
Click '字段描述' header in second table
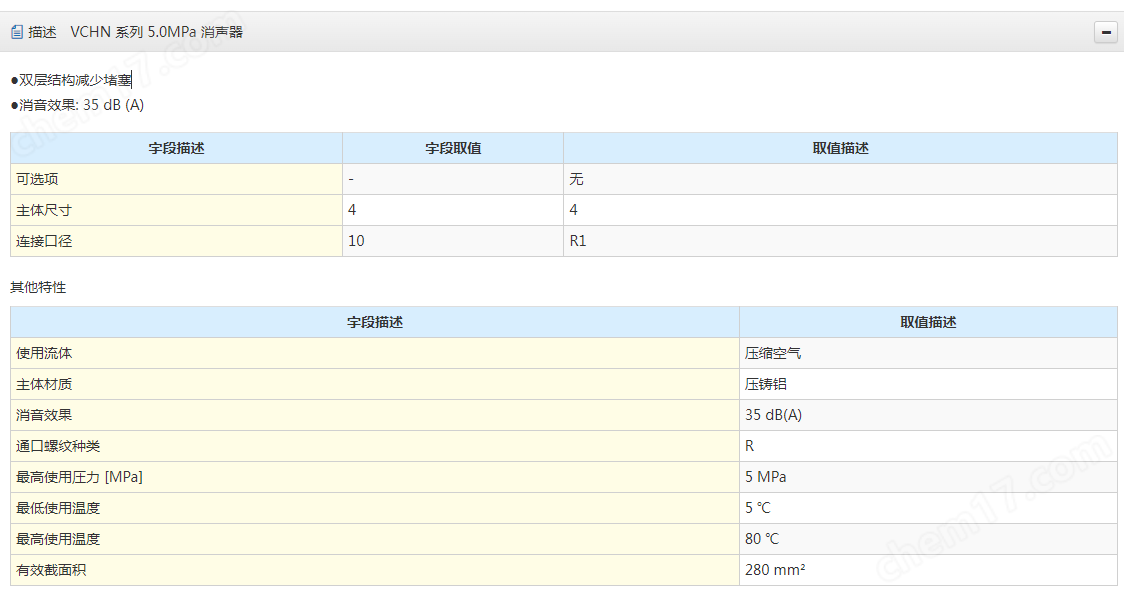tap(375, 323)
